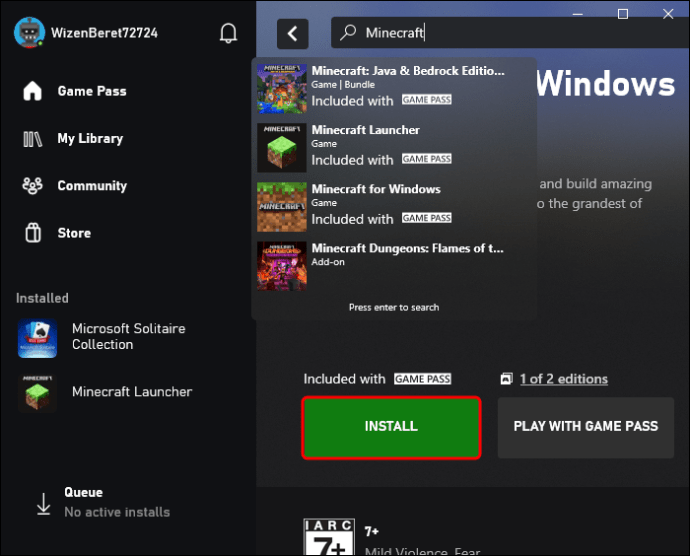Open the 1 of 2 editions link
The width and height of the screenshot is (690, 556).
click(x=564, y=379)
